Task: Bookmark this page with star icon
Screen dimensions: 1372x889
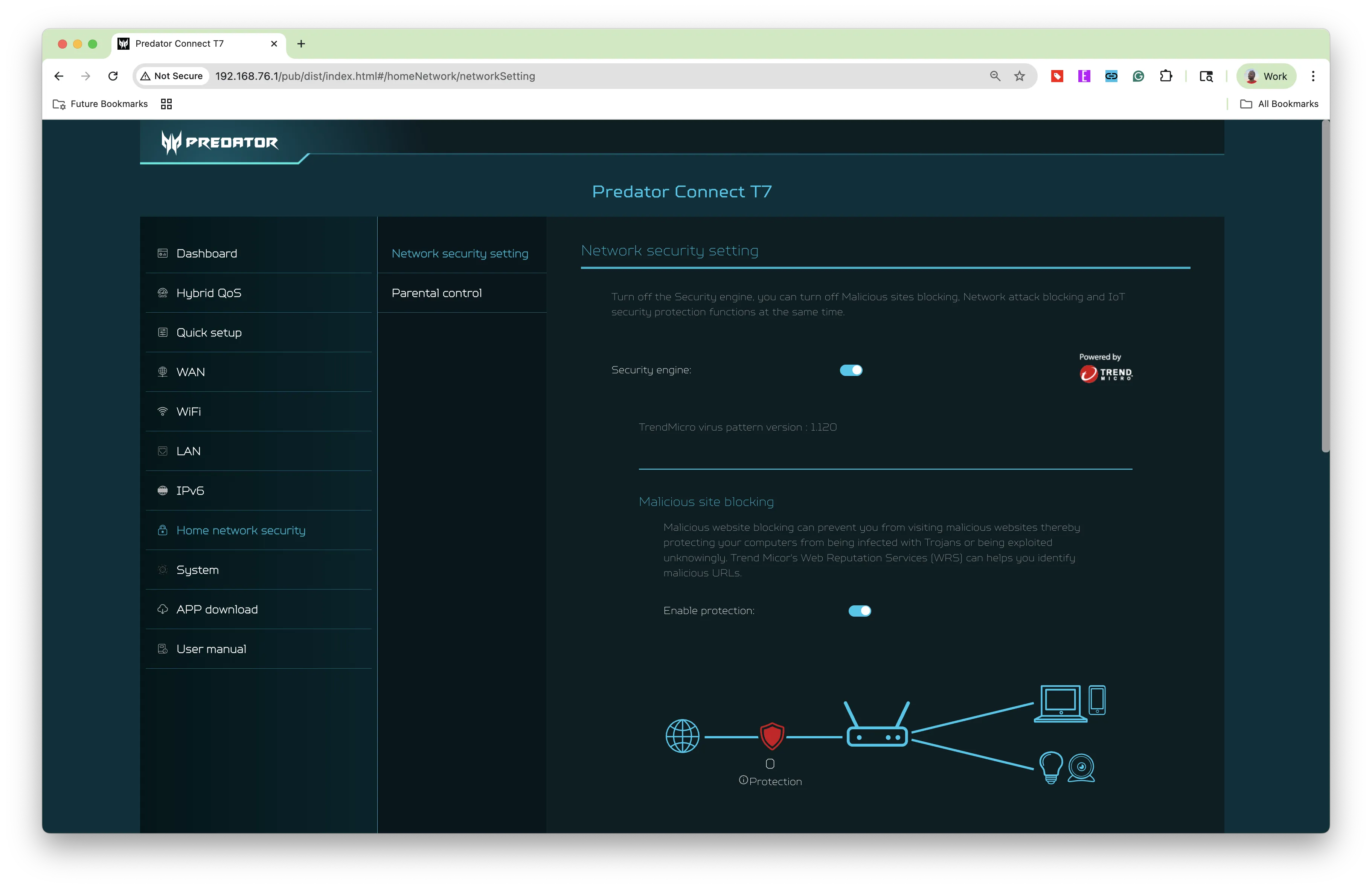Action: click(1019, 76)
